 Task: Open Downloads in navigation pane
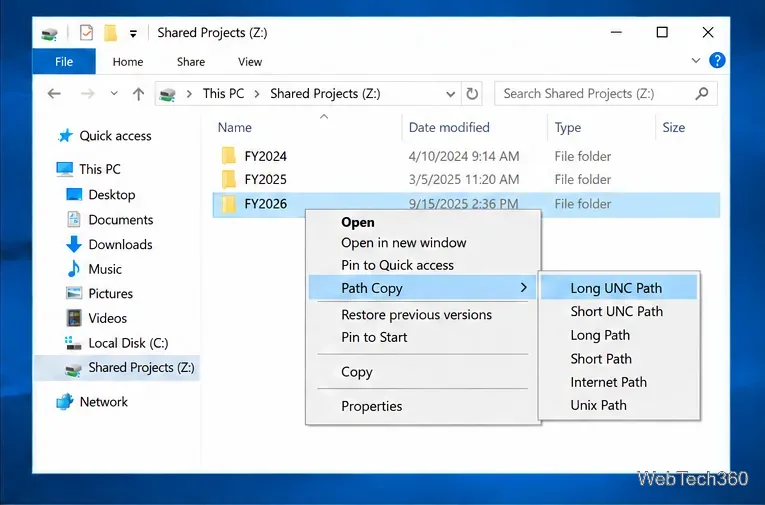coord(120,244)
